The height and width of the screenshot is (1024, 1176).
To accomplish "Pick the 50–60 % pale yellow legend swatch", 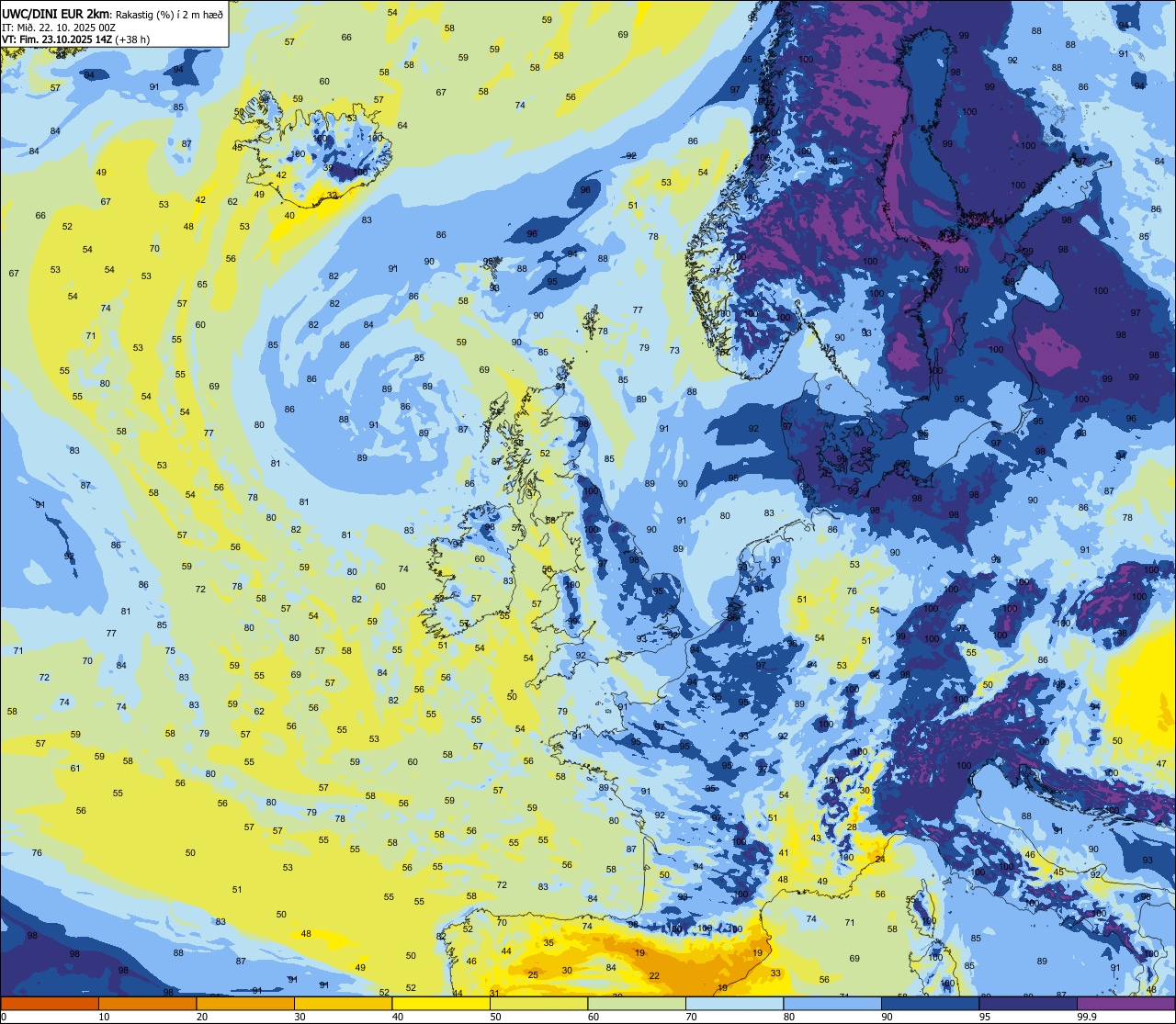I will point(538,1004).
